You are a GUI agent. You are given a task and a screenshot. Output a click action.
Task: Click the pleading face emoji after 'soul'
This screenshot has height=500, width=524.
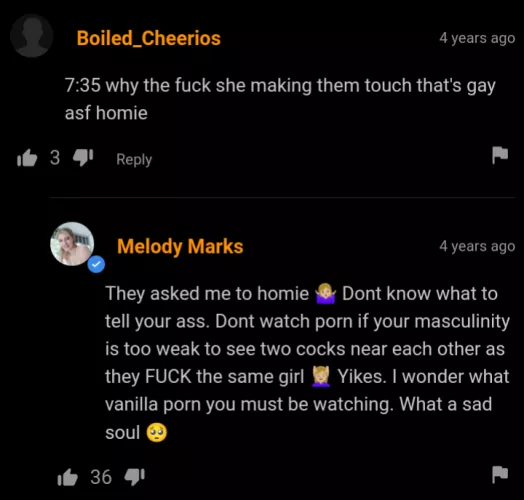pos(157,432)
